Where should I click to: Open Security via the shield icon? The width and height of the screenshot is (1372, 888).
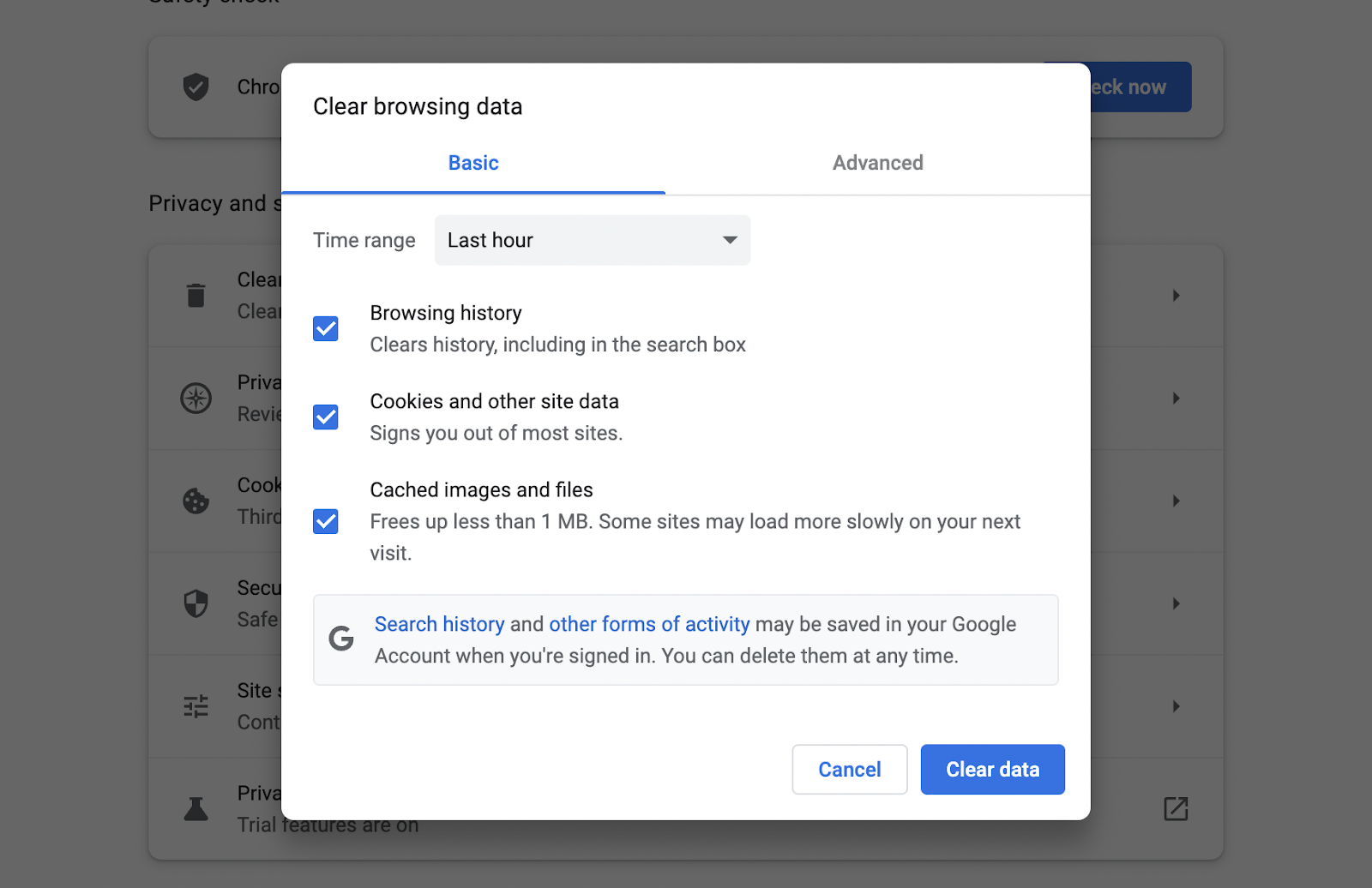click(196, 603)
